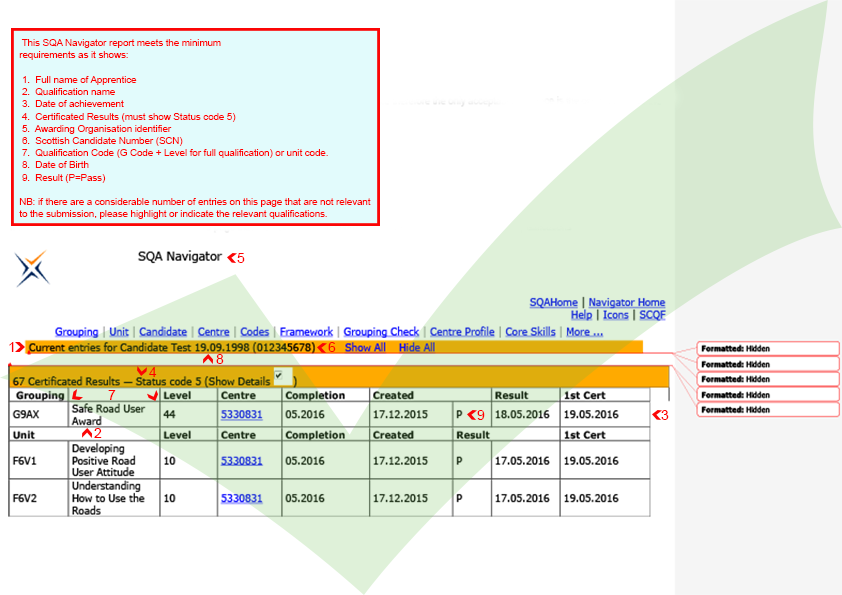
Task: Open the Core Skills menu item
Action: [530, 332]
